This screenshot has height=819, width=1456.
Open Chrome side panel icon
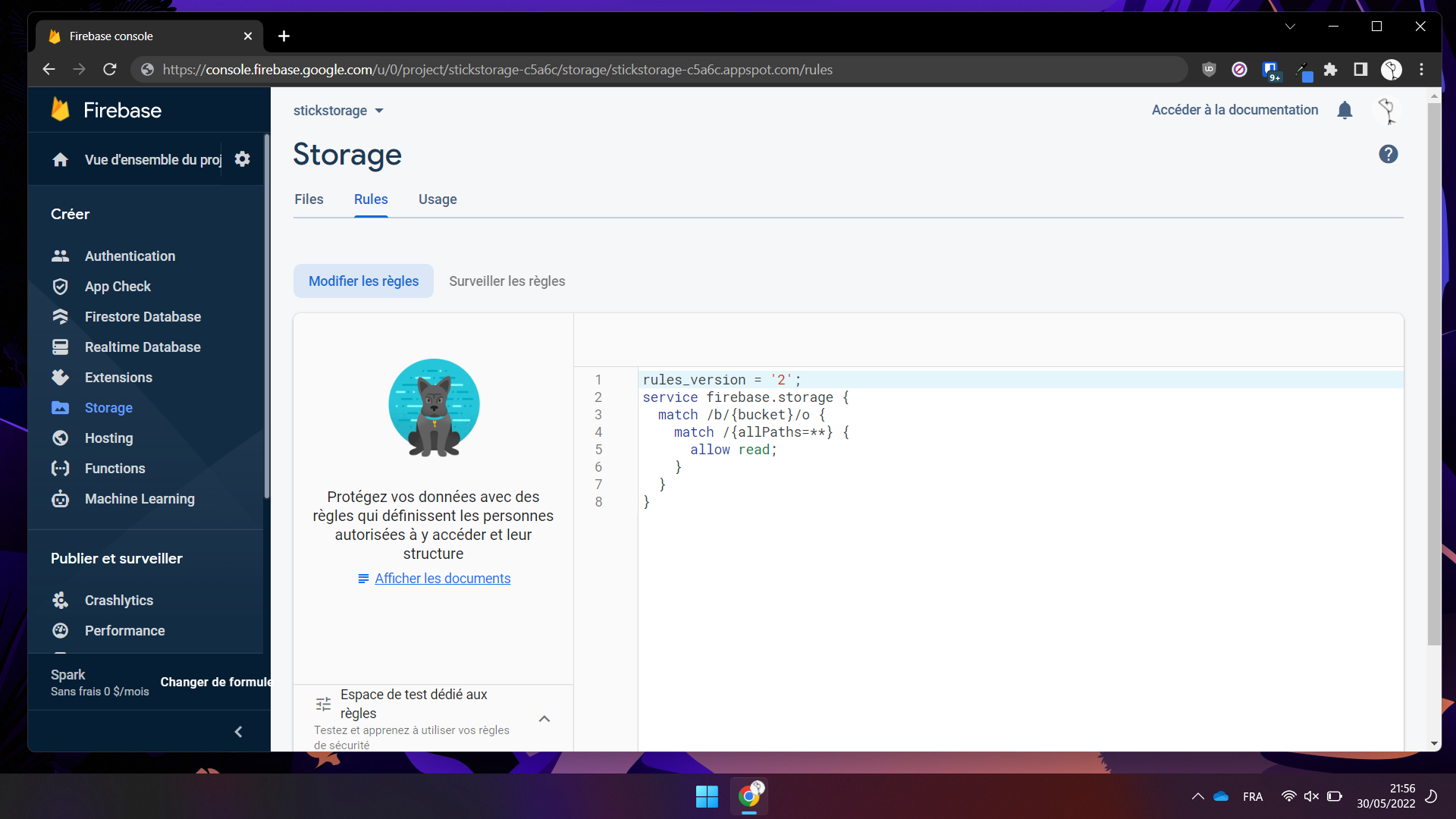[x=1360, y=70]
